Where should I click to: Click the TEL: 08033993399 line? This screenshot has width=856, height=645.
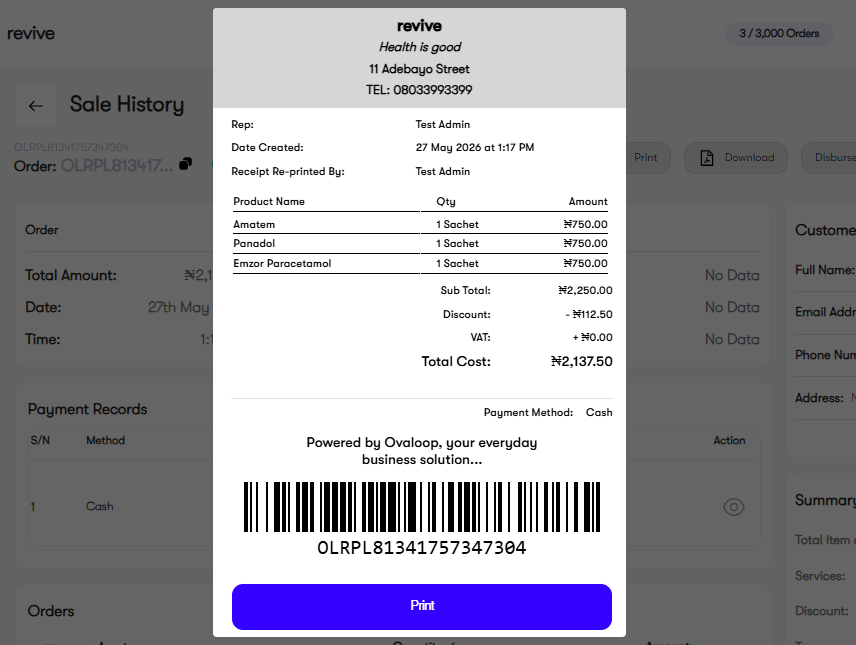[419, 90]
